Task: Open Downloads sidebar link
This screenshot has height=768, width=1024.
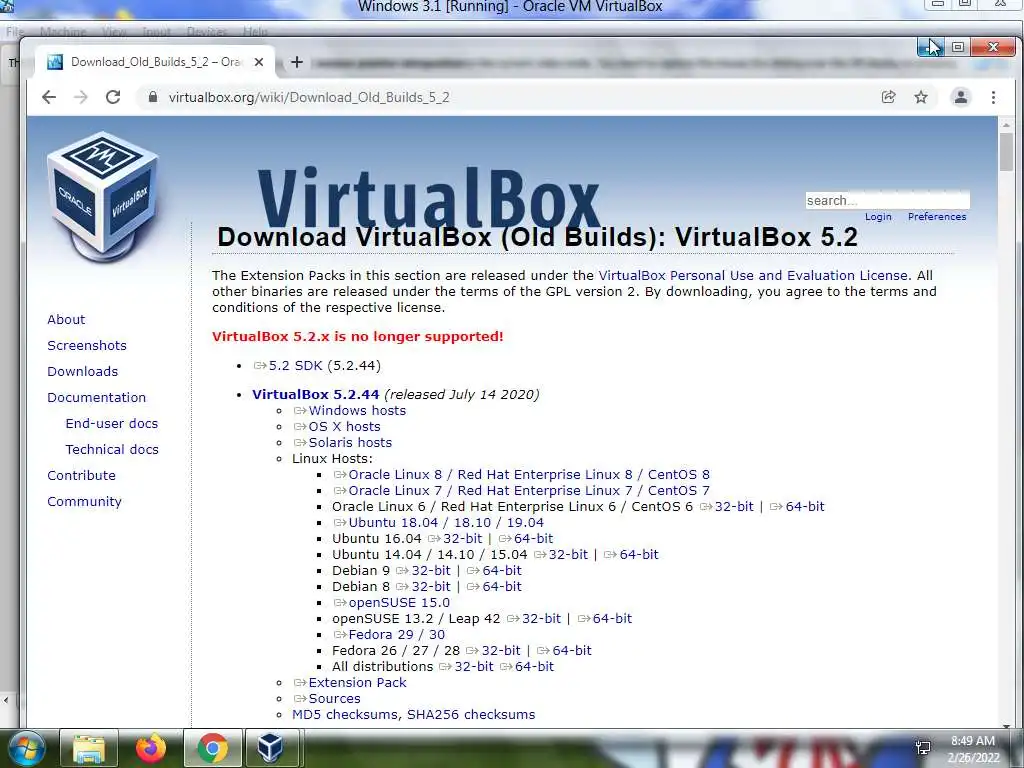Action: coord(82,372)
